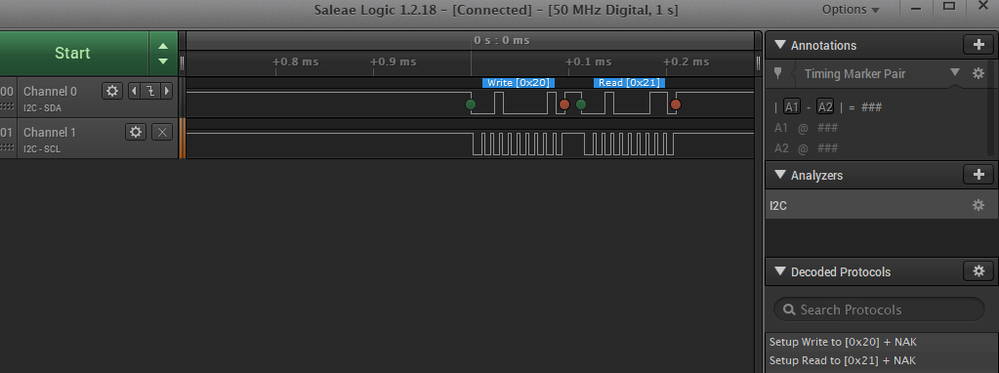
Task: Open capture settings arrows beside Start
Action: point(163,54)
